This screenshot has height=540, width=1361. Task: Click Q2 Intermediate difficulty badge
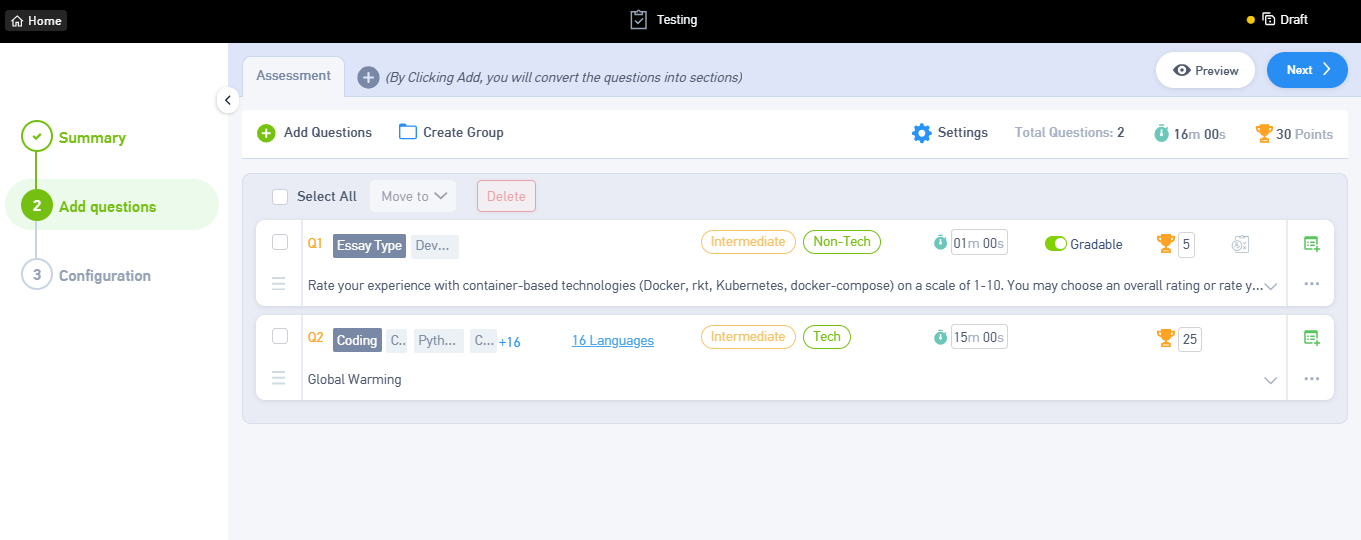click(x=748, y=337)
